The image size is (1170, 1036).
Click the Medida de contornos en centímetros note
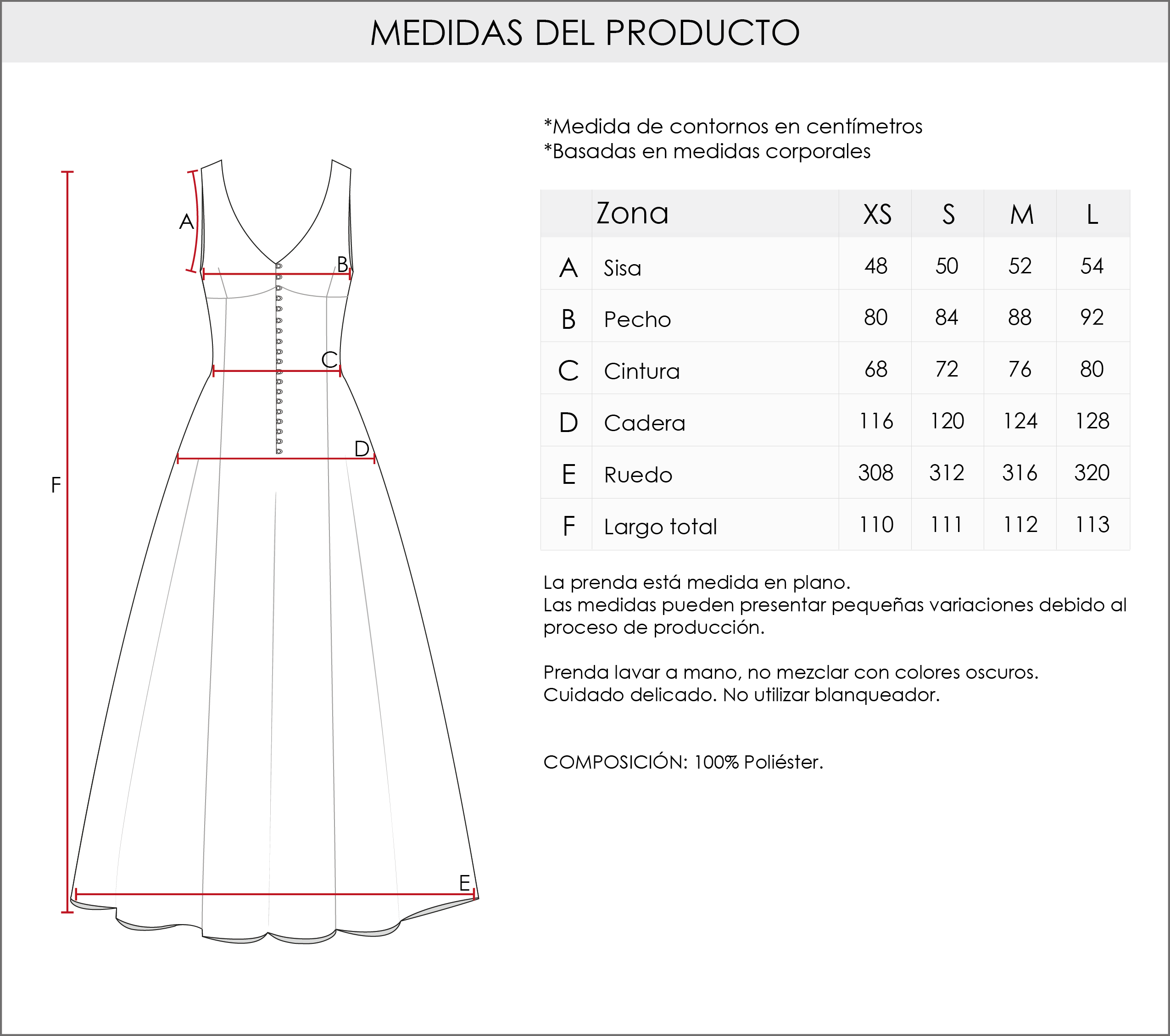[733, 127]
